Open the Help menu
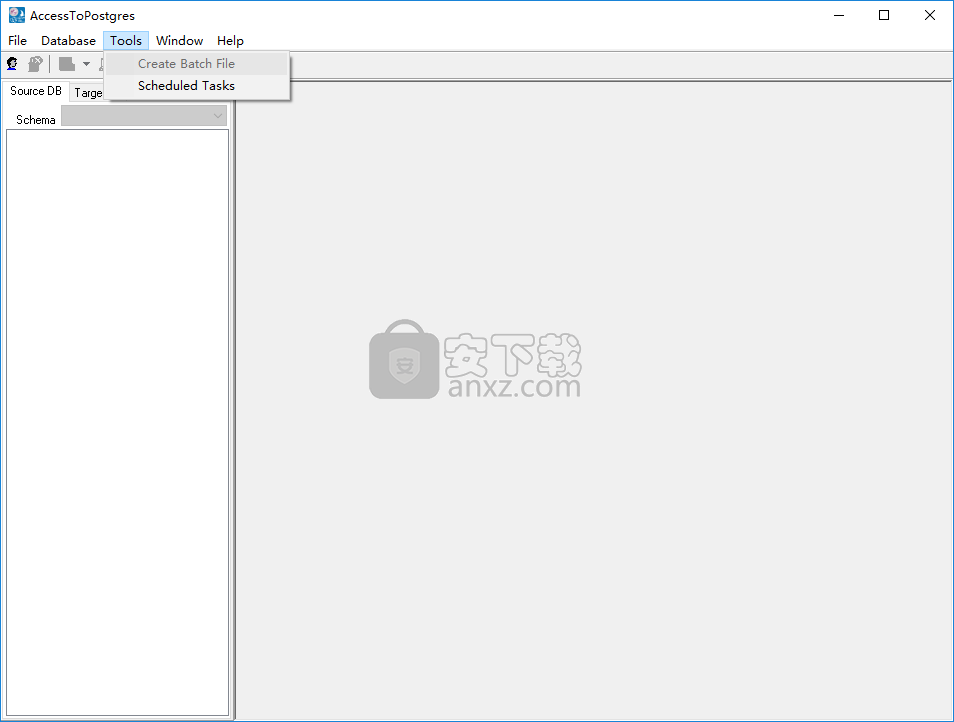954x722 pixels. pos(230,41)
